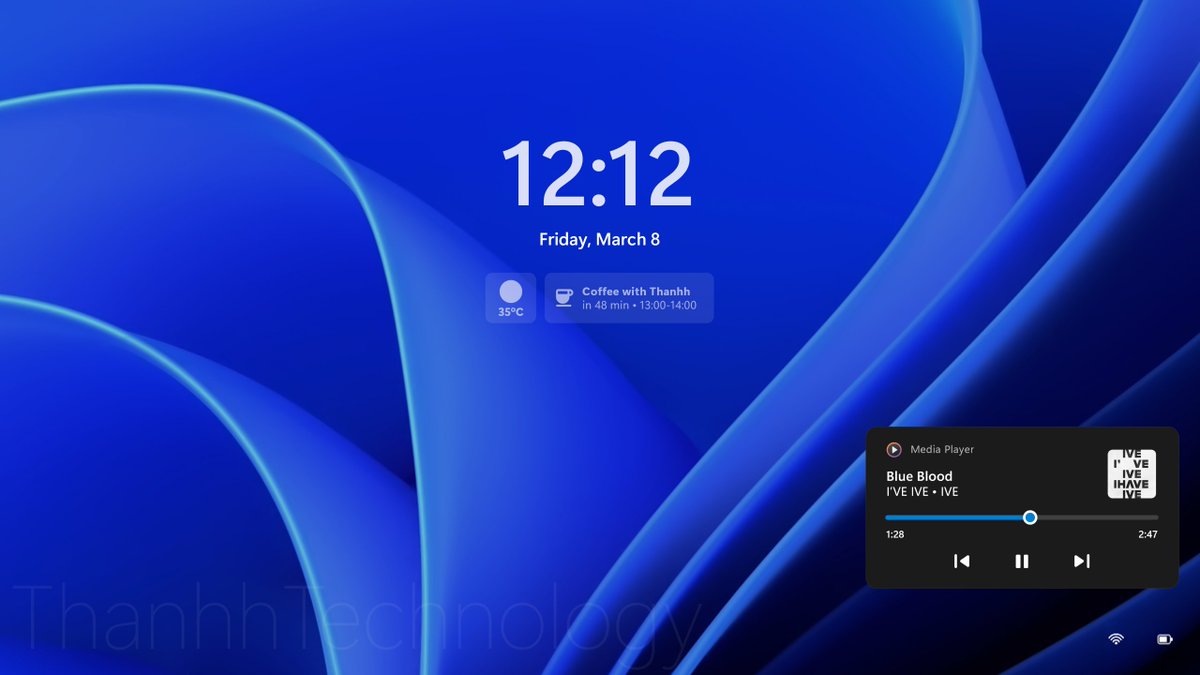
Task: Open the Coffee with Thanhh calendar event
Action: point(629,298)
